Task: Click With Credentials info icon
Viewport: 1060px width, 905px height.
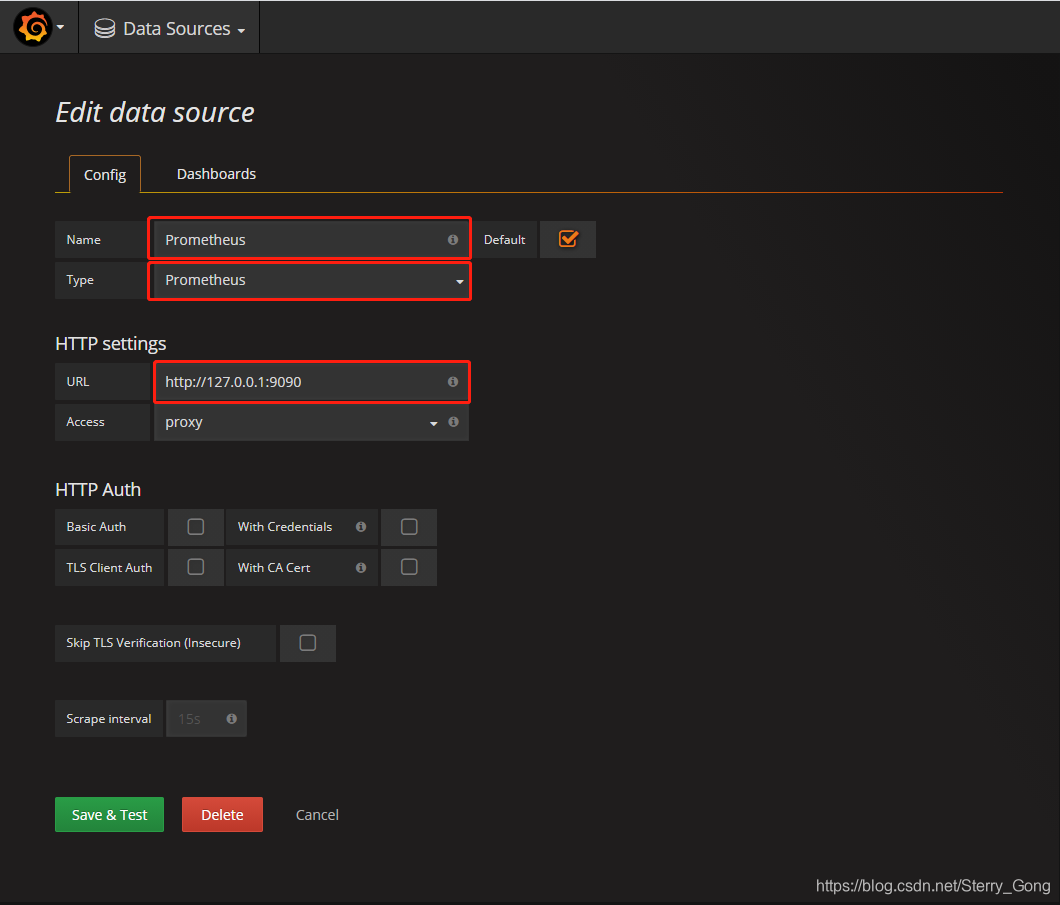Action: pos(361,527)
